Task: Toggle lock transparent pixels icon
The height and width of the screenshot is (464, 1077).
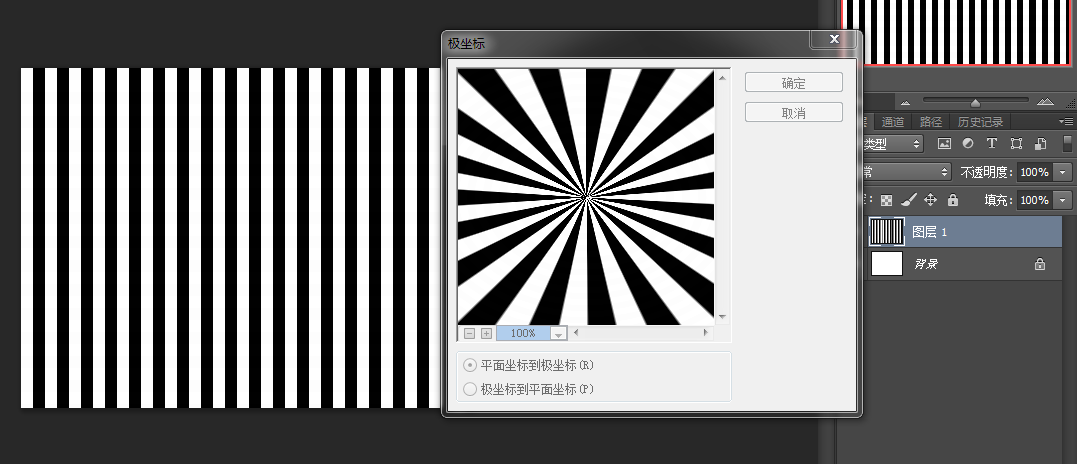Action: 887,200
